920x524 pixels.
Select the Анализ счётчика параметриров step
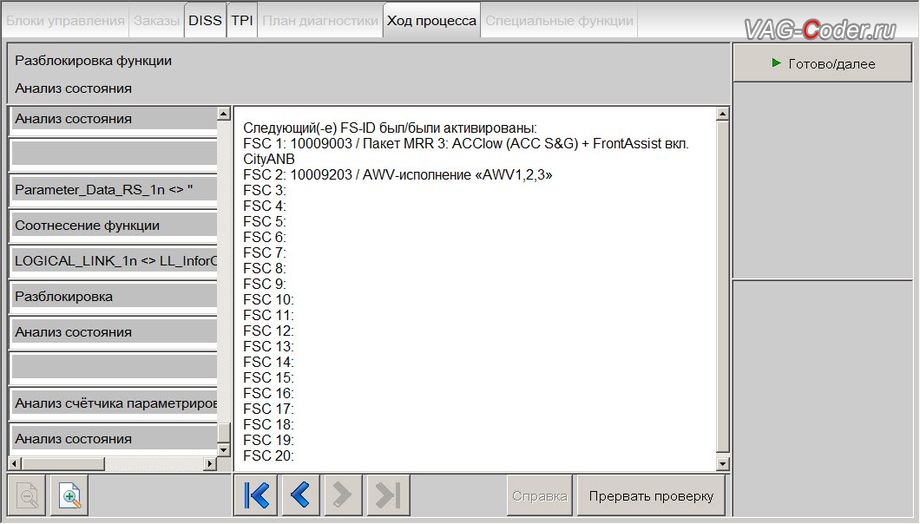(x=114, y=403)
